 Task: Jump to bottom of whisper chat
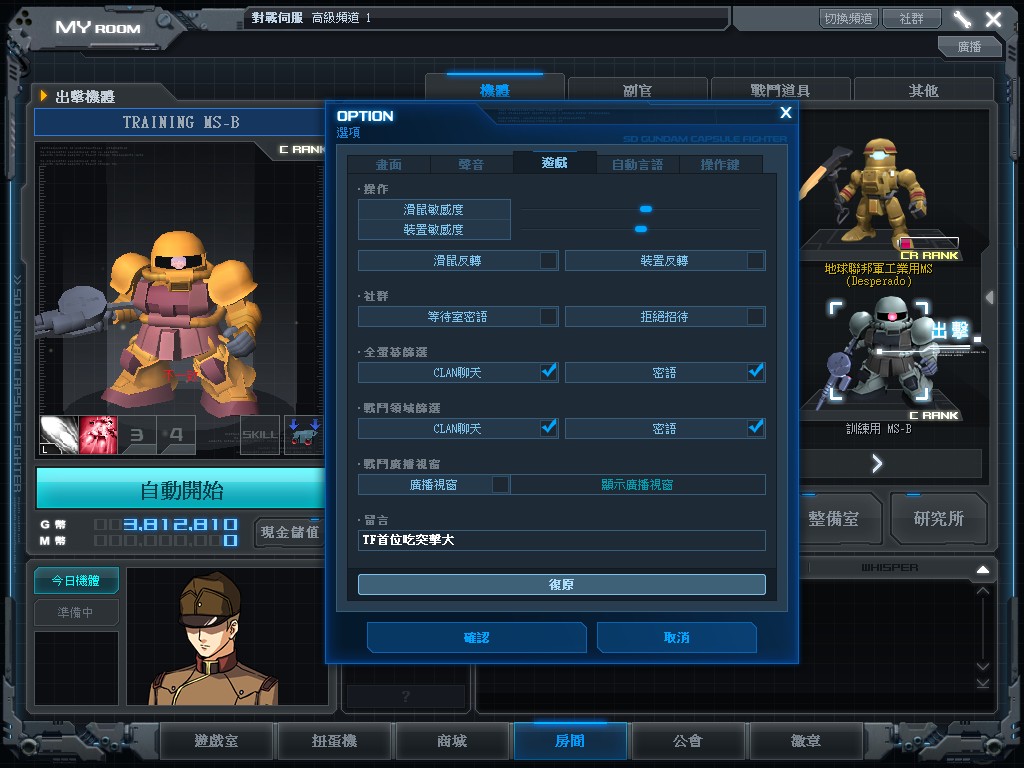(x=982, y=683)
